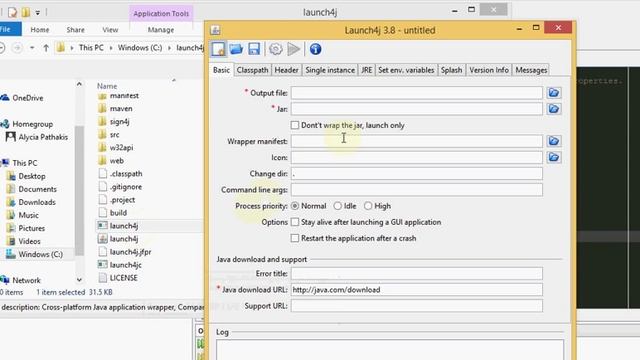Open Explorer recent locations dropdown arrow
This screenshot has height=360, width=640.
pos(32,48)
